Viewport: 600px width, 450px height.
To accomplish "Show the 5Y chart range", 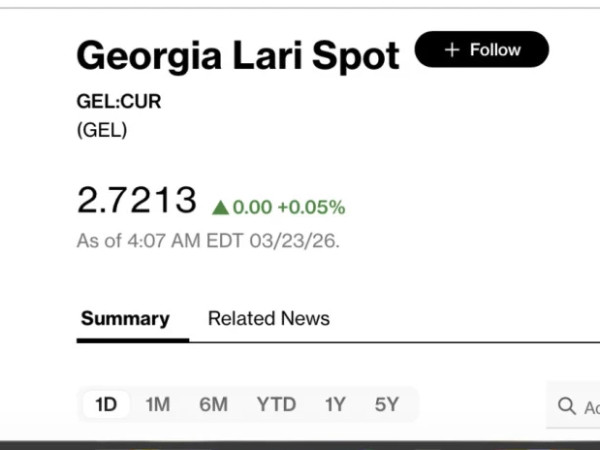I will click(x=387, y=405).
